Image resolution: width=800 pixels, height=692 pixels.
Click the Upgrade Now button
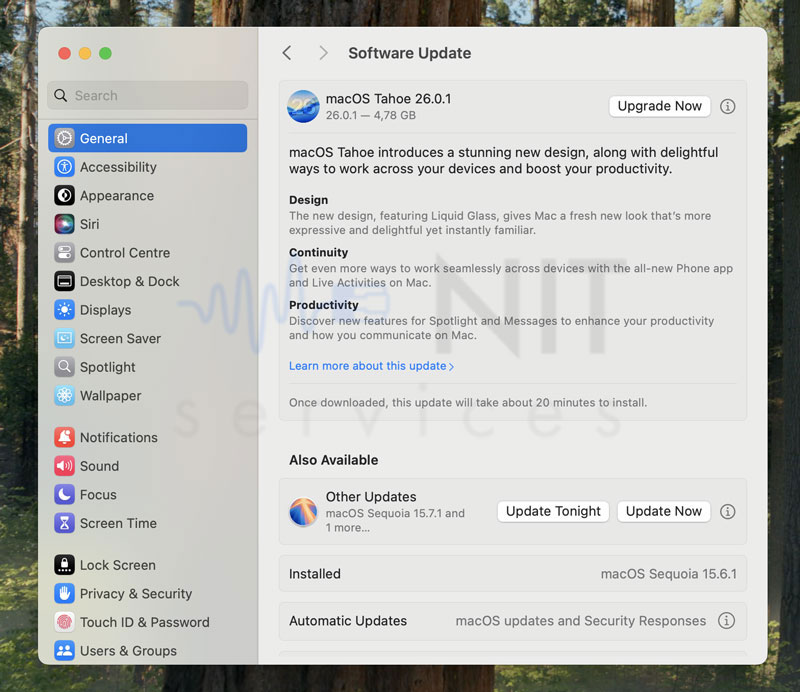(x=659, y=106)
